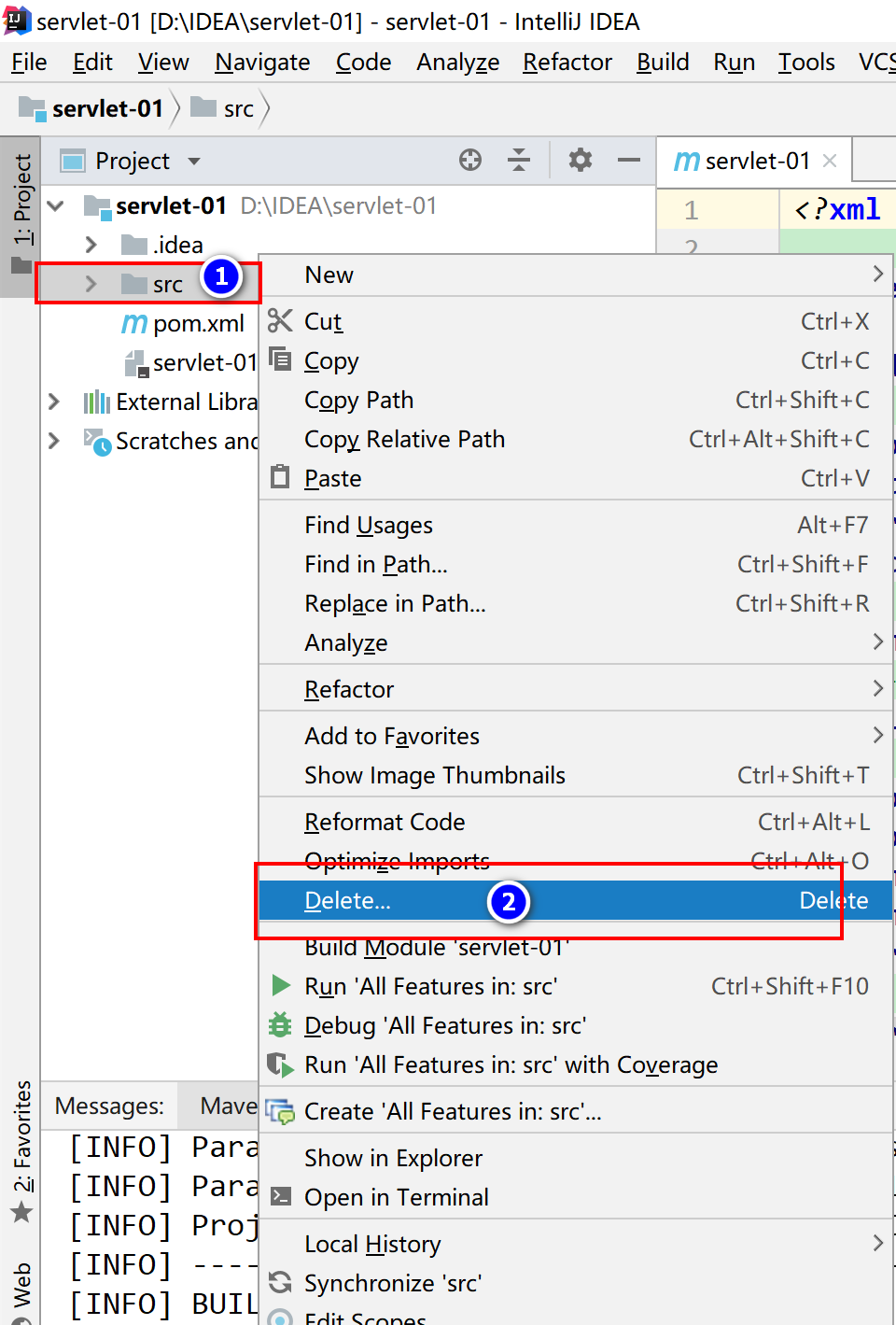Click the Run with Coverage shield icon
Viewport: 896px width, 1325px height.
[x=280, y=1064]
